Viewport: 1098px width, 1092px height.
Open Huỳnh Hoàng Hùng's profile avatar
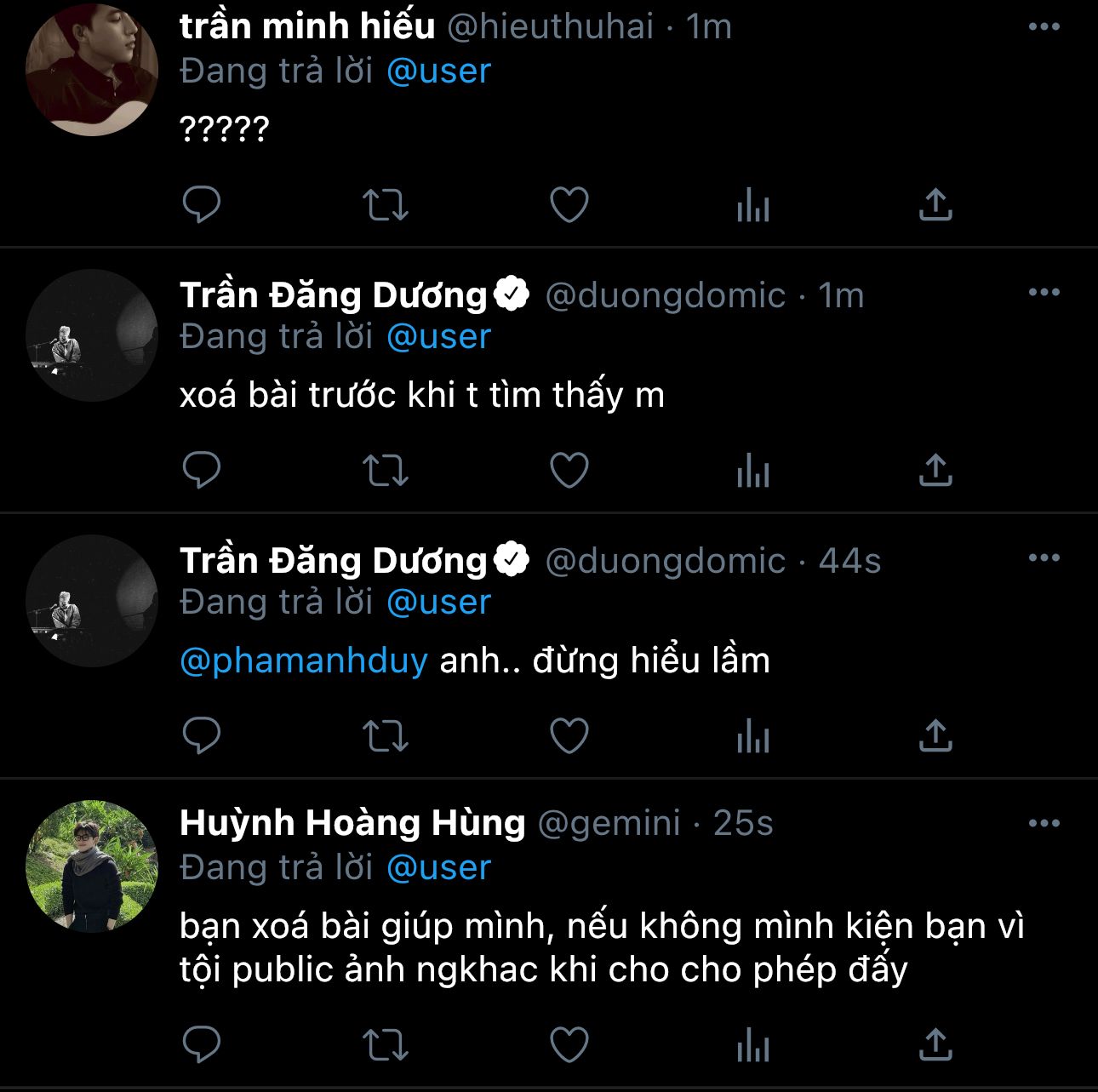(x=92, y=866)
